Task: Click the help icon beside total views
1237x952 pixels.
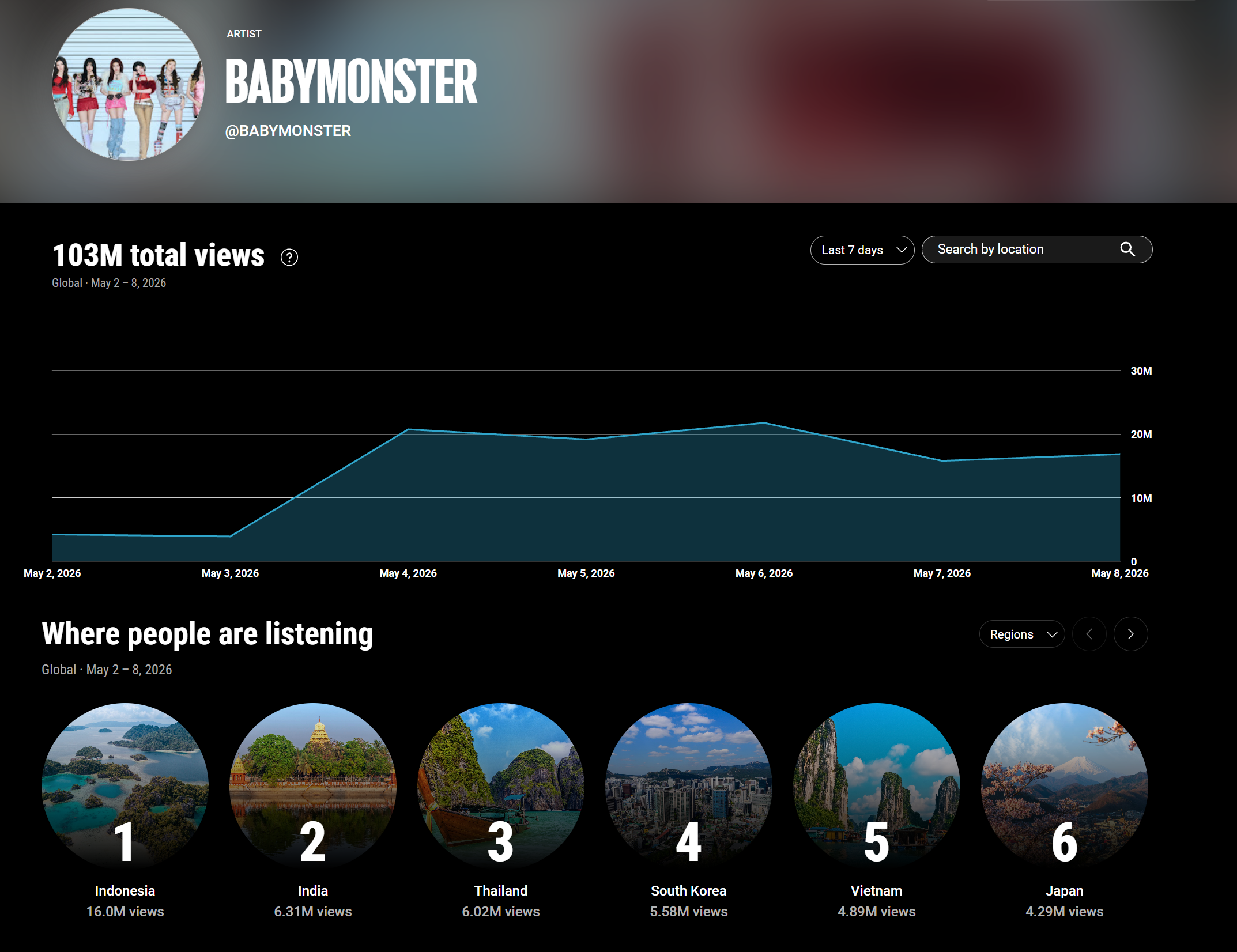Action: point(289,257)
